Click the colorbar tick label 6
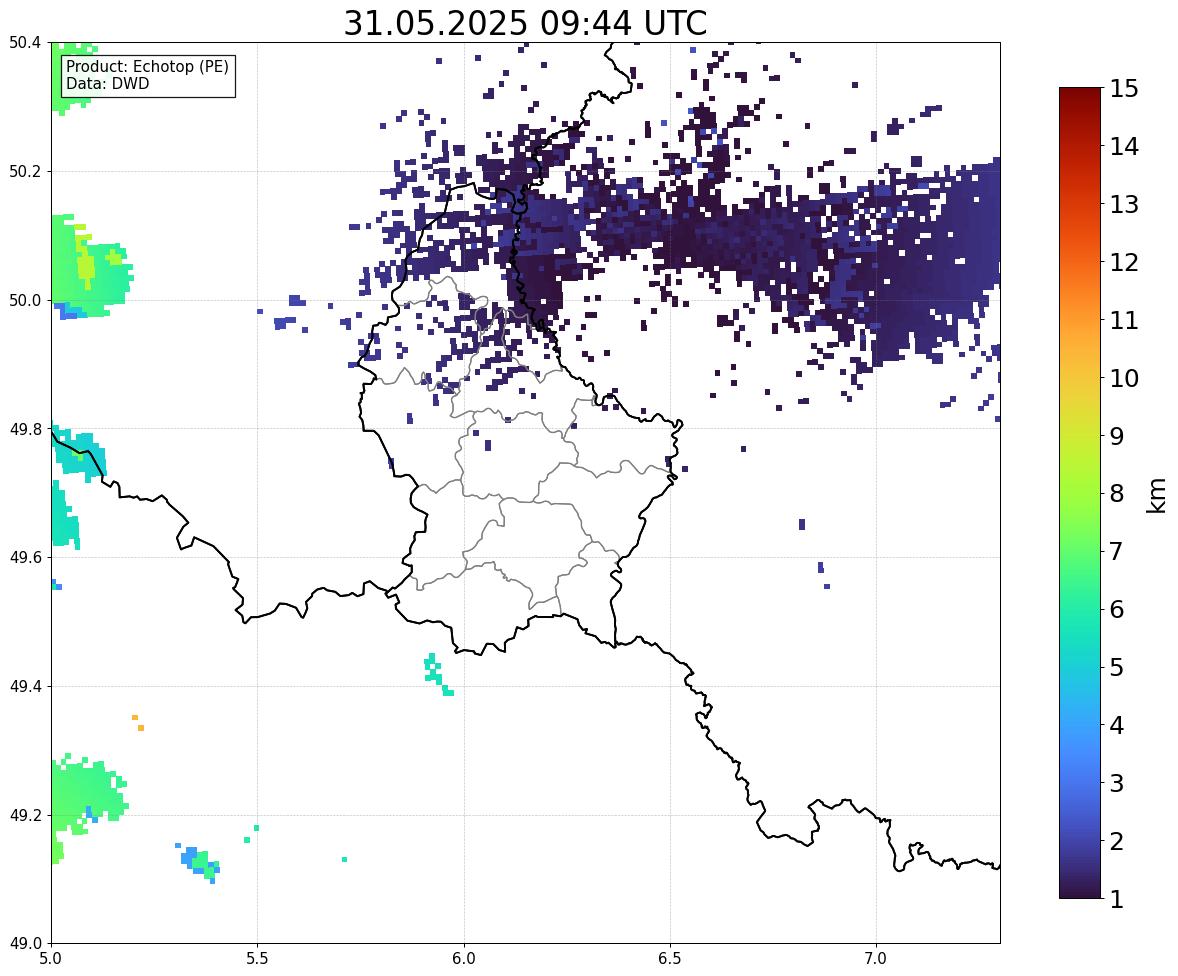1178x976 pixels. pyautogui.click(x=1117, y=609)
